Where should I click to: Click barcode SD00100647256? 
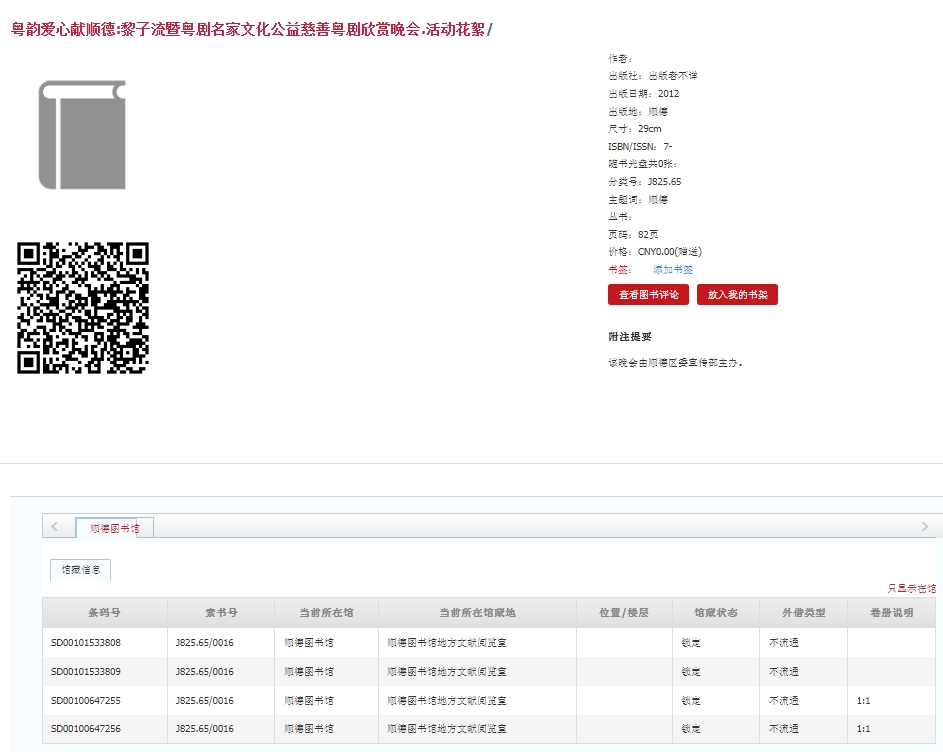pyautogui.click(x=86, y=729)
